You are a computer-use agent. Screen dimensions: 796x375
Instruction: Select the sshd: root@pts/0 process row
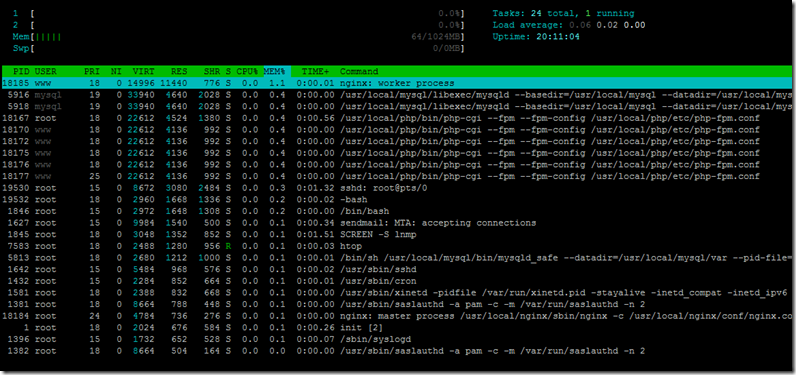pos(397,188)
